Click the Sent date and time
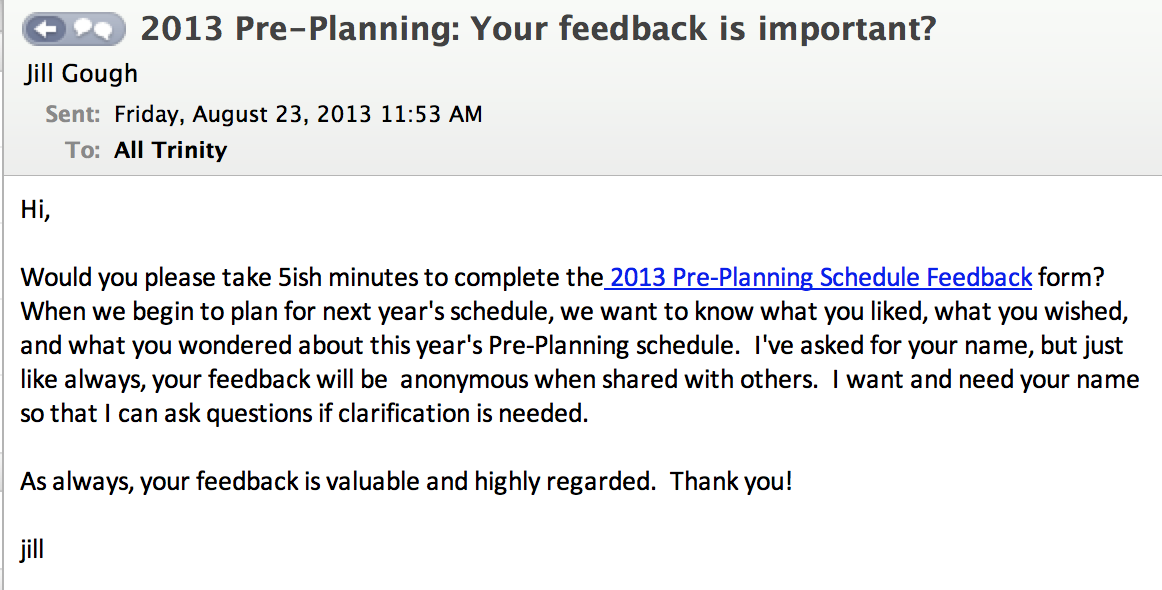Viewport: 1162px width, 590px height. tap(298, 114)
